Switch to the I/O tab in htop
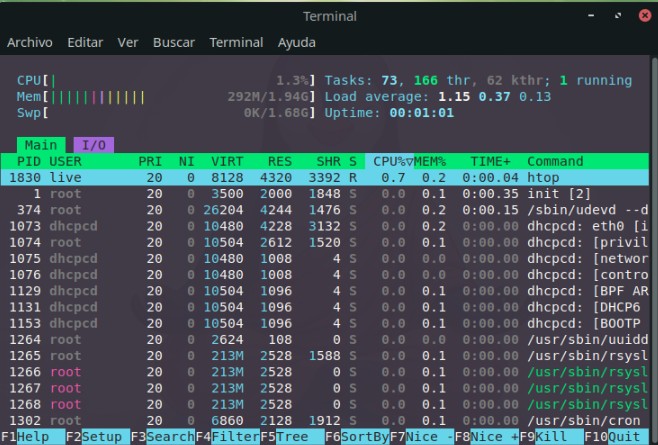The height and width of the screenshot is (445, 658). (x=94, y=145)
